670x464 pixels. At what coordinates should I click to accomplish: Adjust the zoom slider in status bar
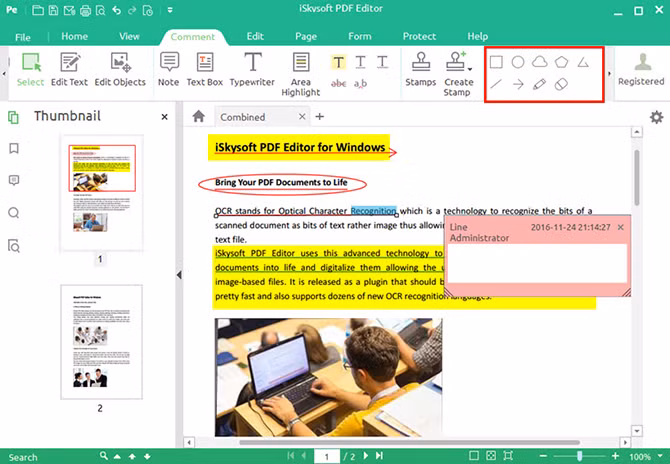[x=580, y=456]
